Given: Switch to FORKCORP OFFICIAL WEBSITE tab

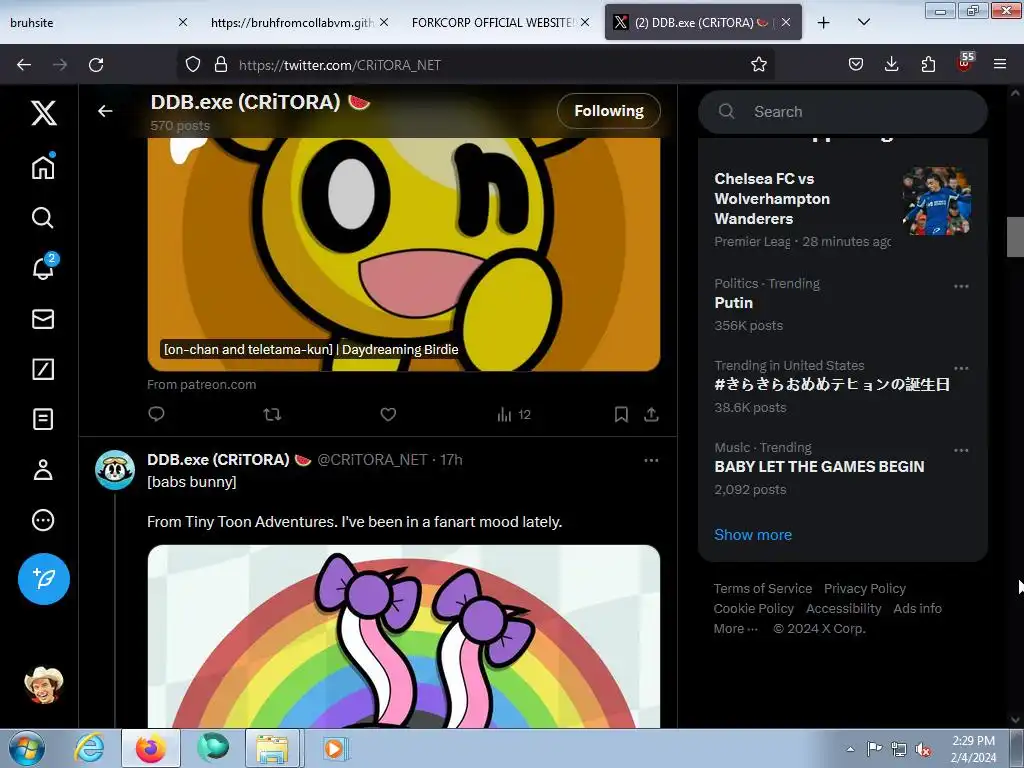Looking at the screenshot, I should point(493,22).
